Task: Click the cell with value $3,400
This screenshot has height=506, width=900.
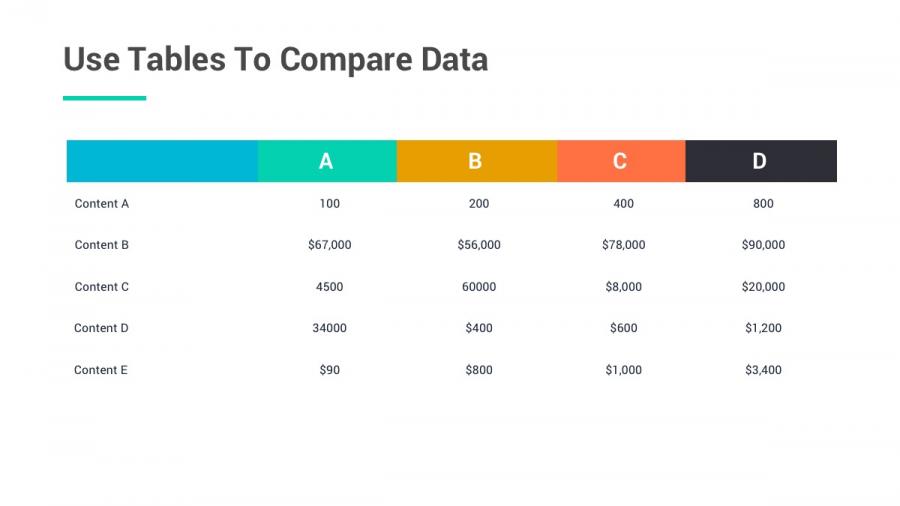Action: pos(764,370)
